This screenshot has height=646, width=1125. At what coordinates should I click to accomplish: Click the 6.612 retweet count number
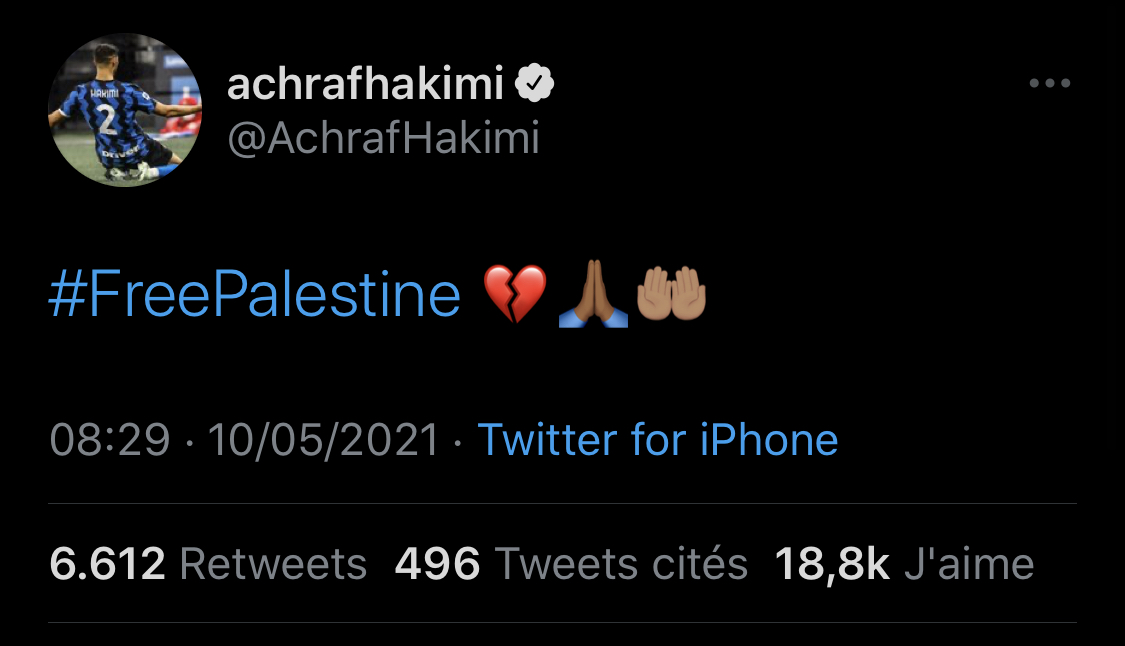[107, 565]
